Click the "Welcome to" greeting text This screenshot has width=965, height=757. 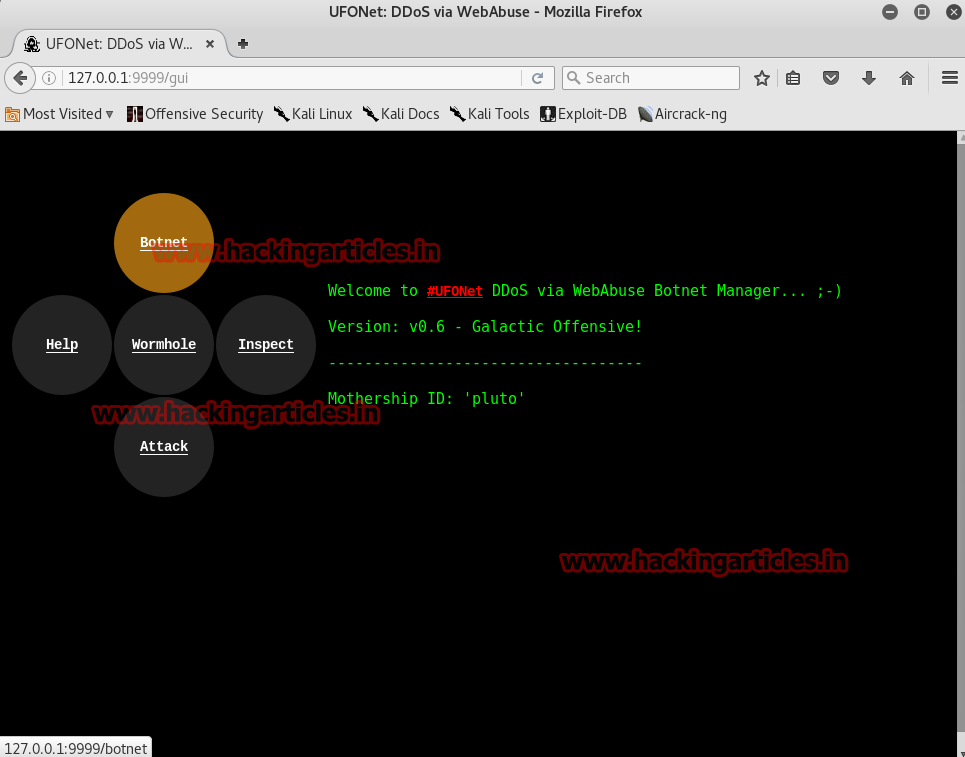(x=373, y=291)
